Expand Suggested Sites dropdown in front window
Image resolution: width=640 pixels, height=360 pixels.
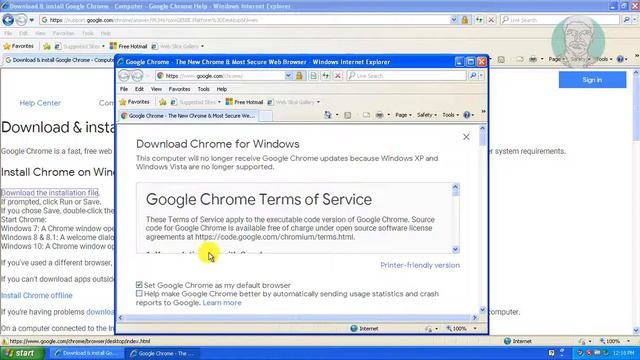pyautogui.click(x=219, y=102)
